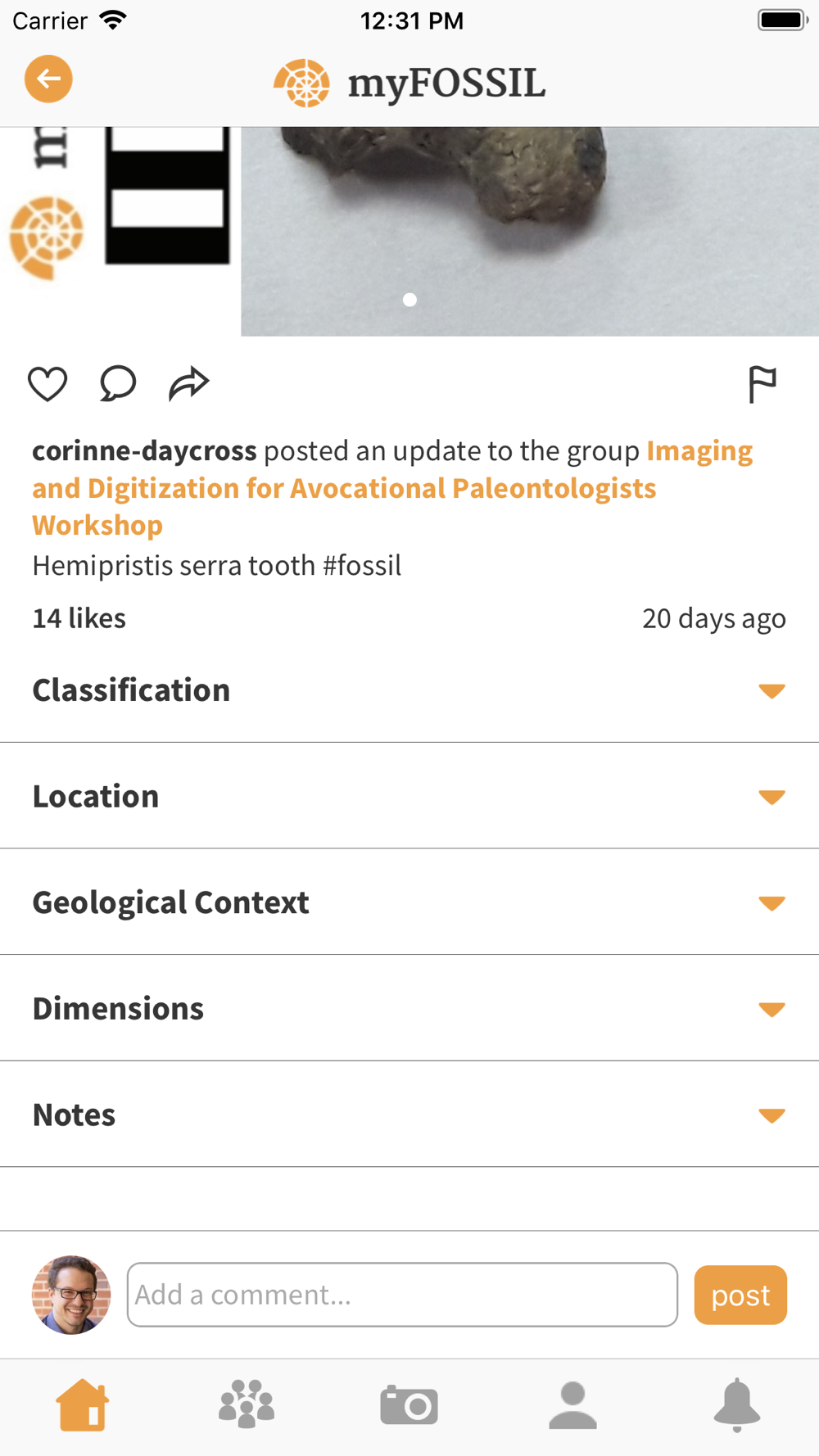Viewport: 819px width, 1456px height.
Task: Go to Home tab
Action: tap(82, 1405)
